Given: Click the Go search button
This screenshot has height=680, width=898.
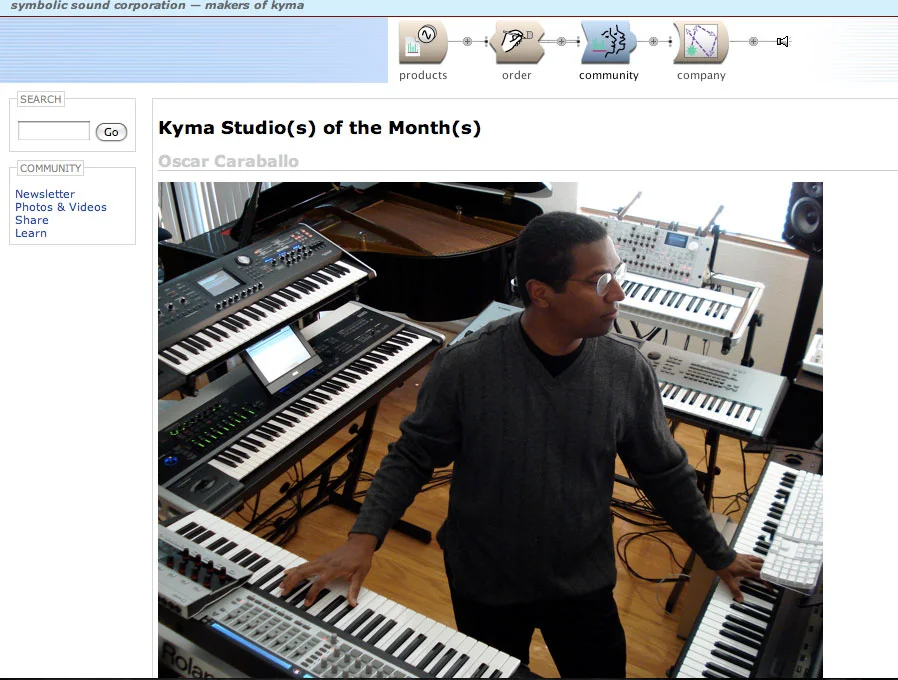Looking at the screenshot, I should tap(111, 132).
